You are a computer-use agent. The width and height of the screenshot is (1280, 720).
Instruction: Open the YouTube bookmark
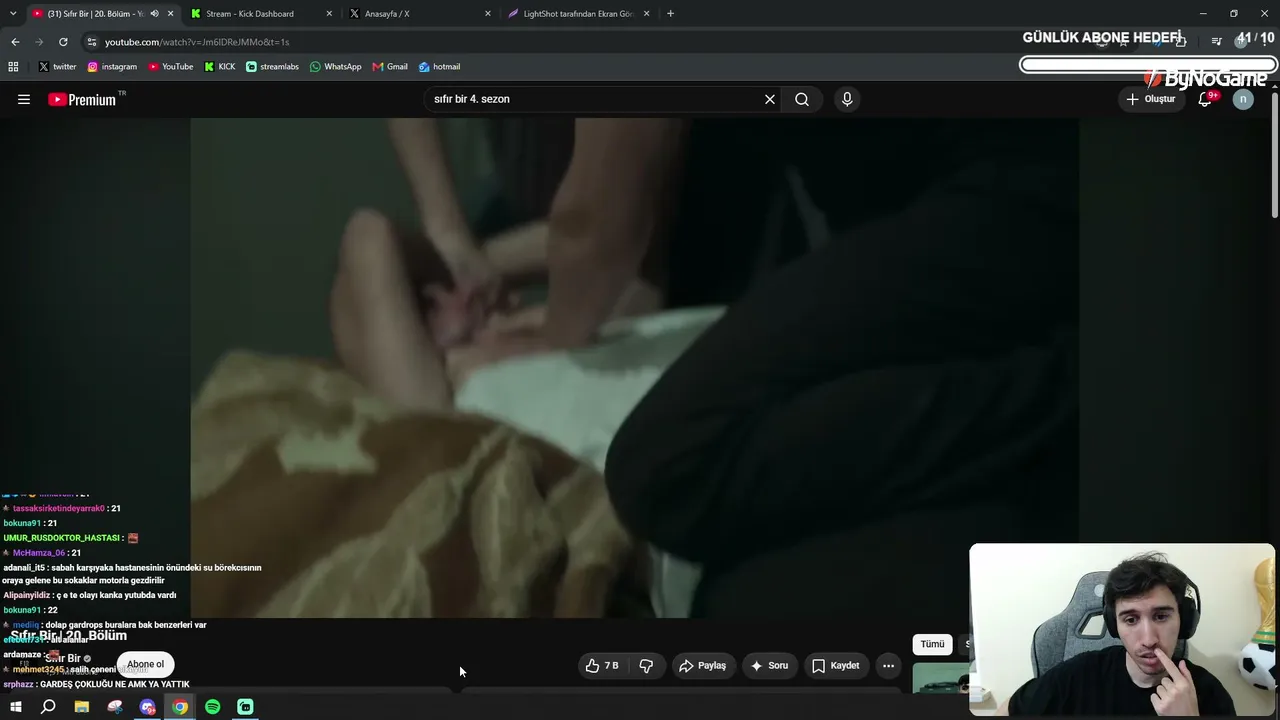point(171,67)
